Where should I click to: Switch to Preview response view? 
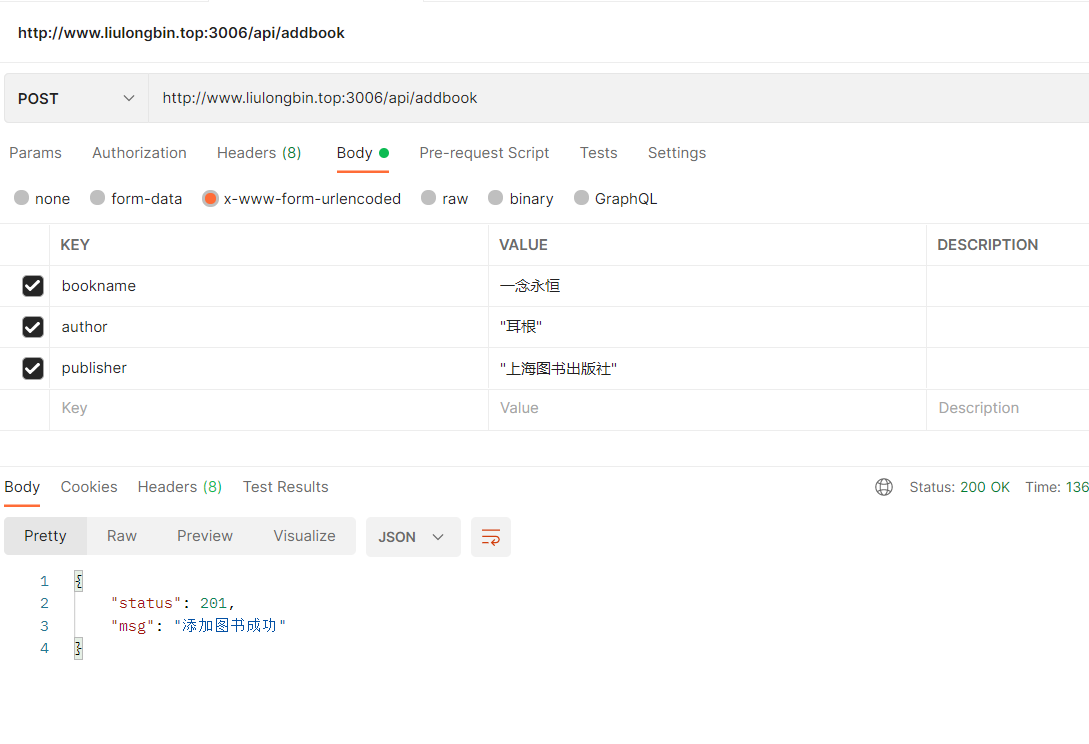click(x=205, y=536)
